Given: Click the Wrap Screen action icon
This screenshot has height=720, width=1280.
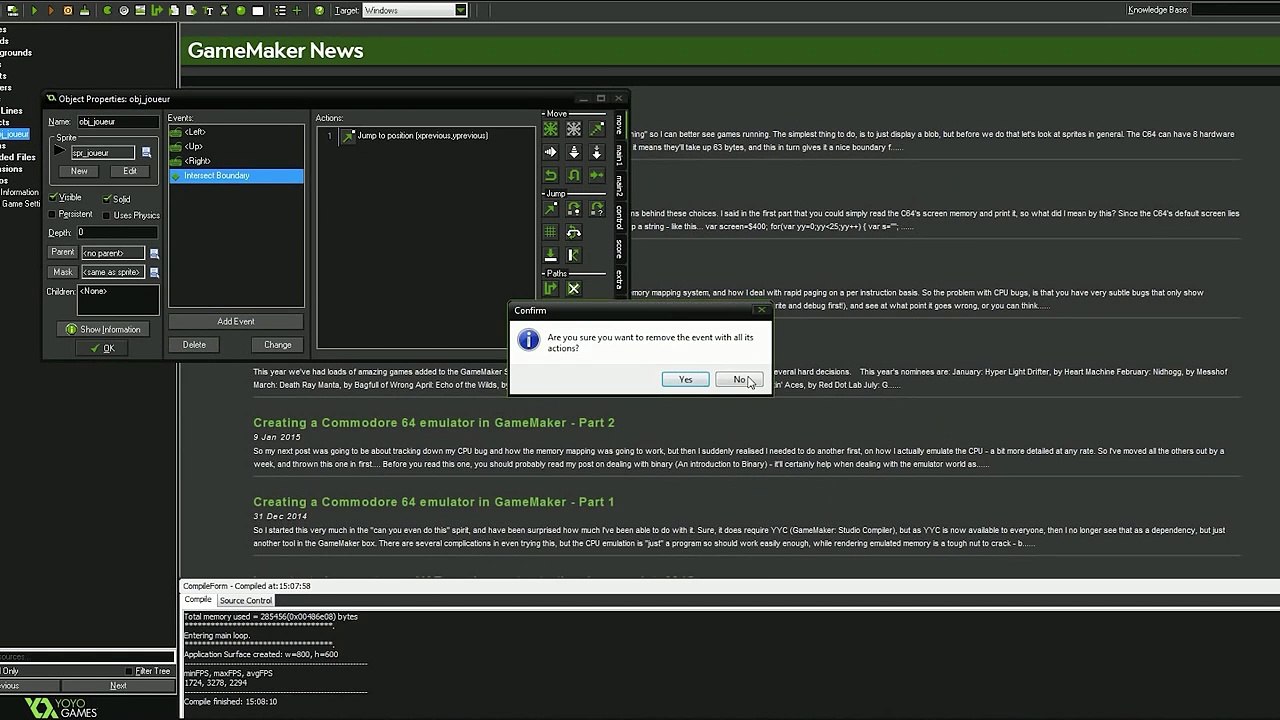Looking at the screenshot, I should click(x=573, y=232).
